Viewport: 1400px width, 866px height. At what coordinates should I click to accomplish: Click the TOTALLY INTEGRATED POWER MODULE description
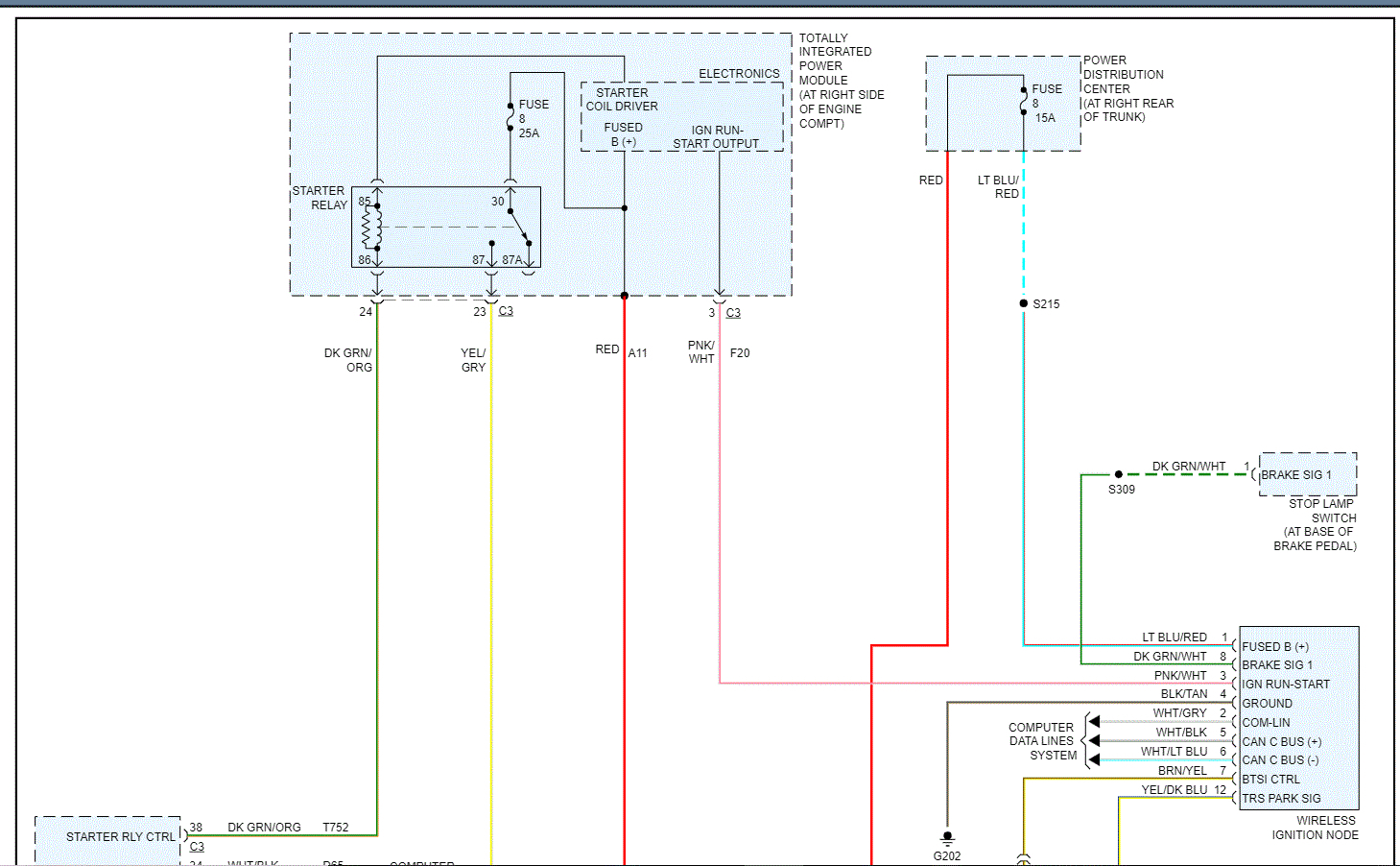pos(842,81)
